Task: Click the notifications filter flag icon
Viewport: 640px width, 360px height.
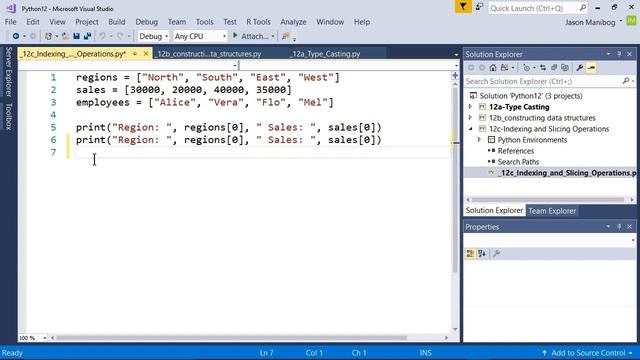Action: pos(463,7)
